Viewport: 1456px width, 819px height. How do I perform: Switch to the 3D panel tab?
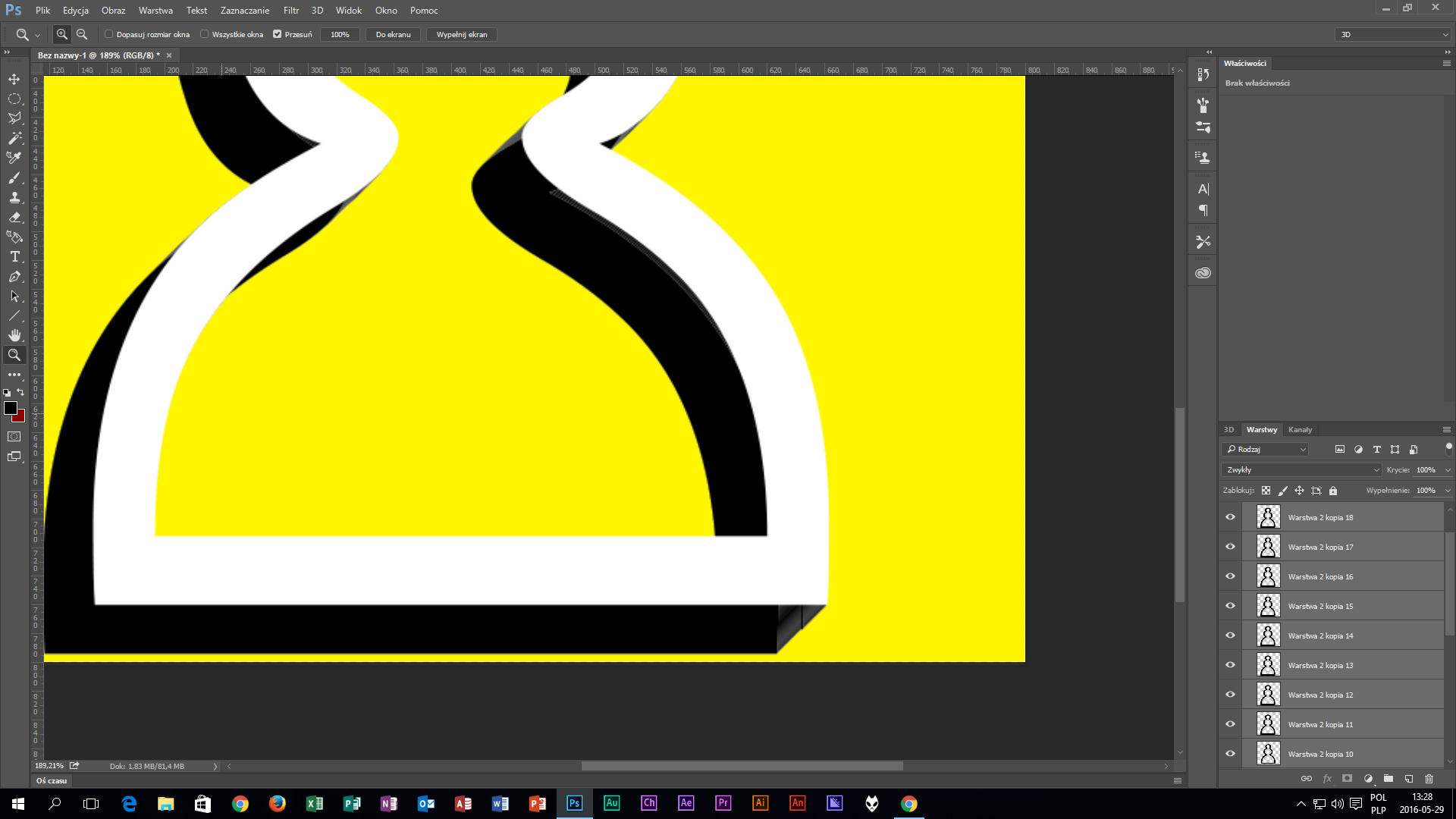tap(1229, 430)
